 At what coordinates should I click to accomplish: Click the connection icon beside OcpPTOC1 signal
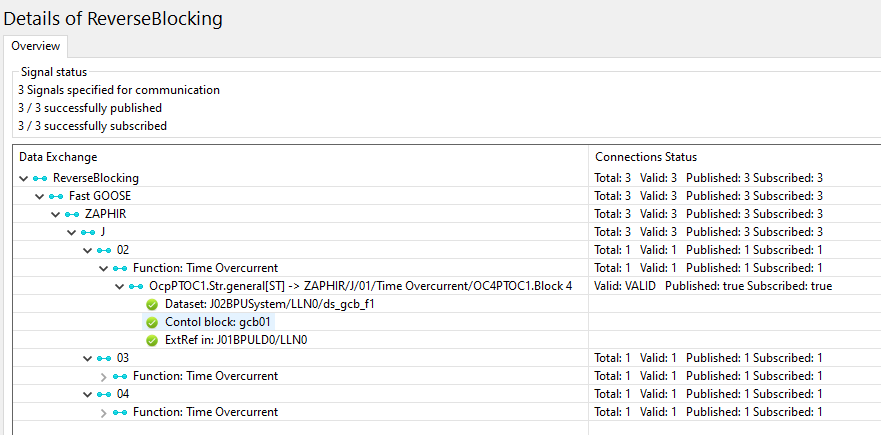click(x=136, y=286)
